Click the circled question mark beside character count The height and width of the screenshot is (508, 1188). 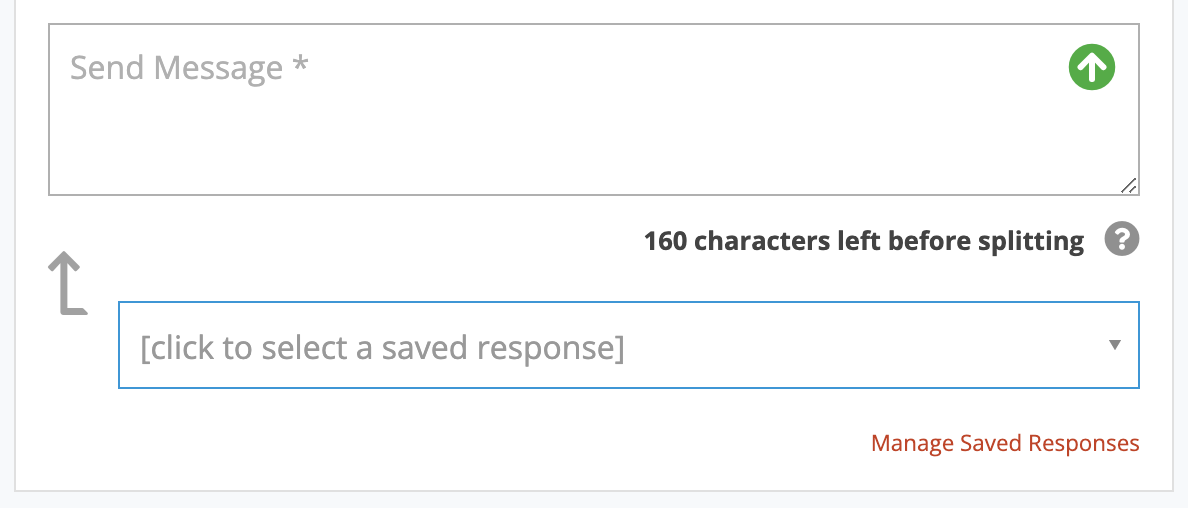(1121, 240)
